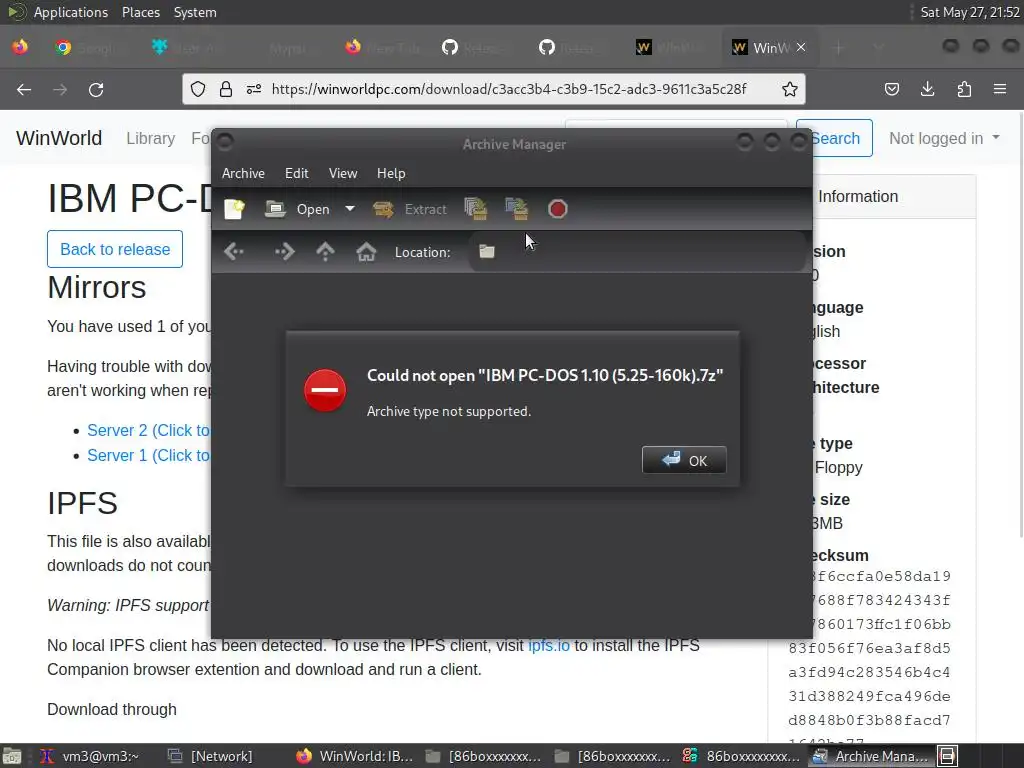This screenshot has width=1024, height=768.
Task: Open the Places menu in top panel
Action: tap(140, 12)
